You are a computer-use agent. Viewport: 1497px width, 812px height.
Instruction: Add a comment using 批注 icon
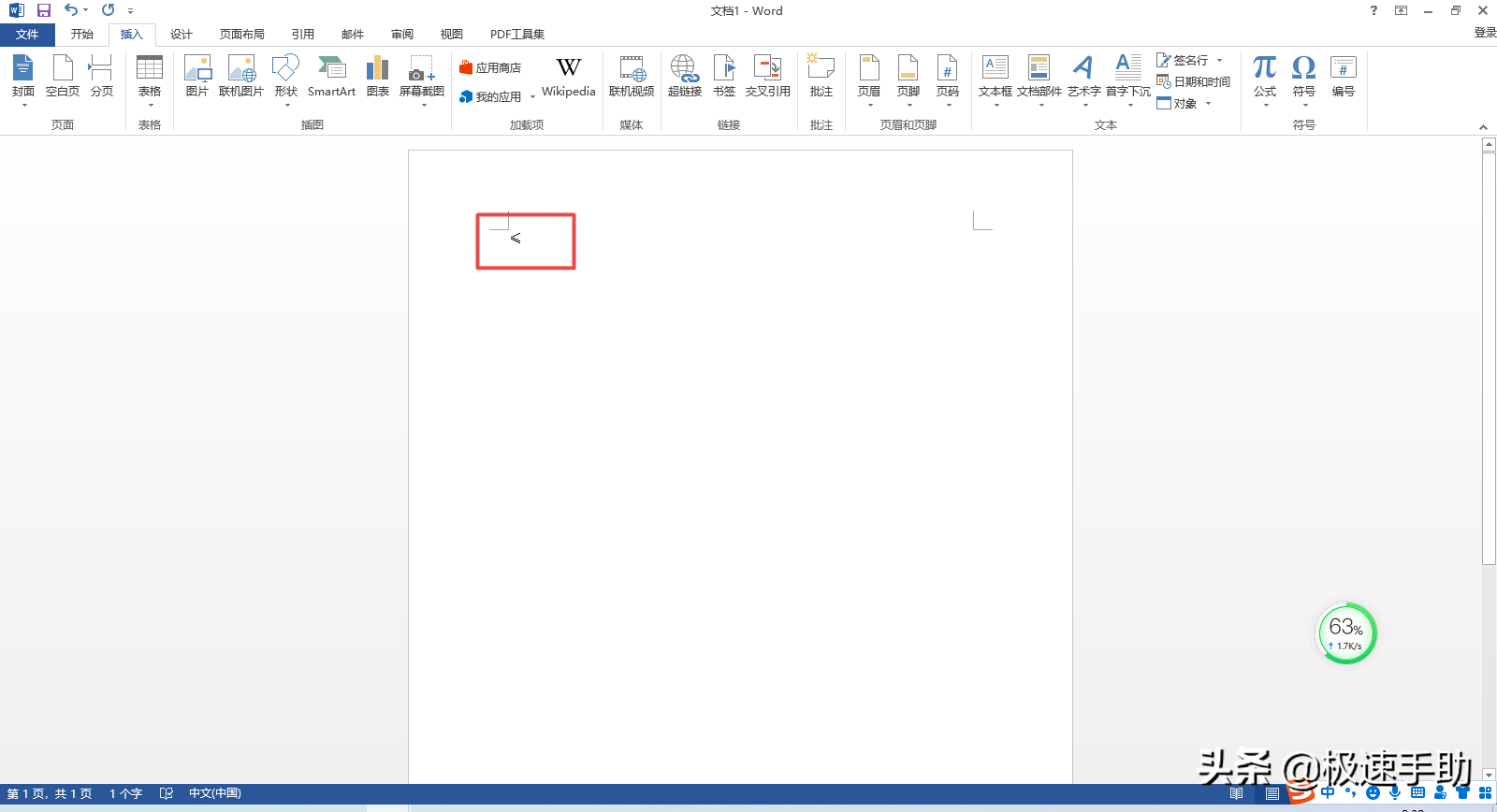pyautogui.click(x=821, y=77)
